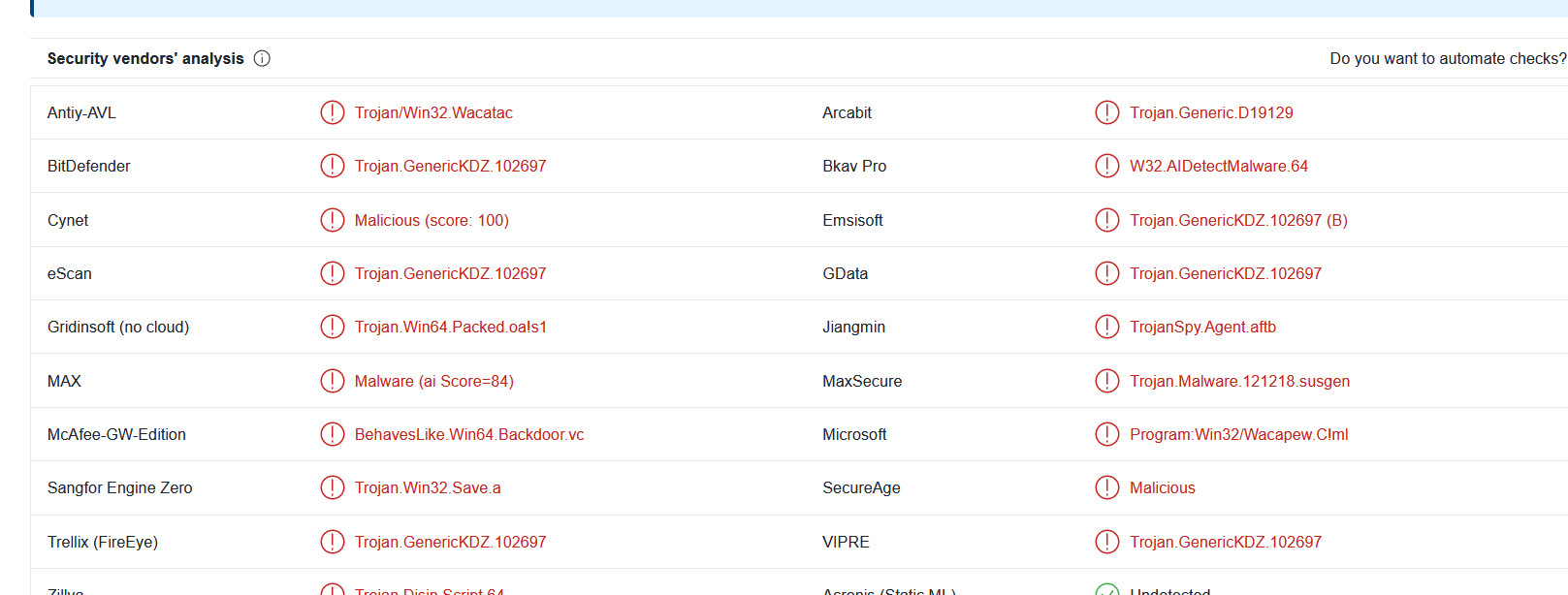
Task: Click Trojan.GenericKDZ.102697 (B) Emsisoft result
Action: point(1238,220)
